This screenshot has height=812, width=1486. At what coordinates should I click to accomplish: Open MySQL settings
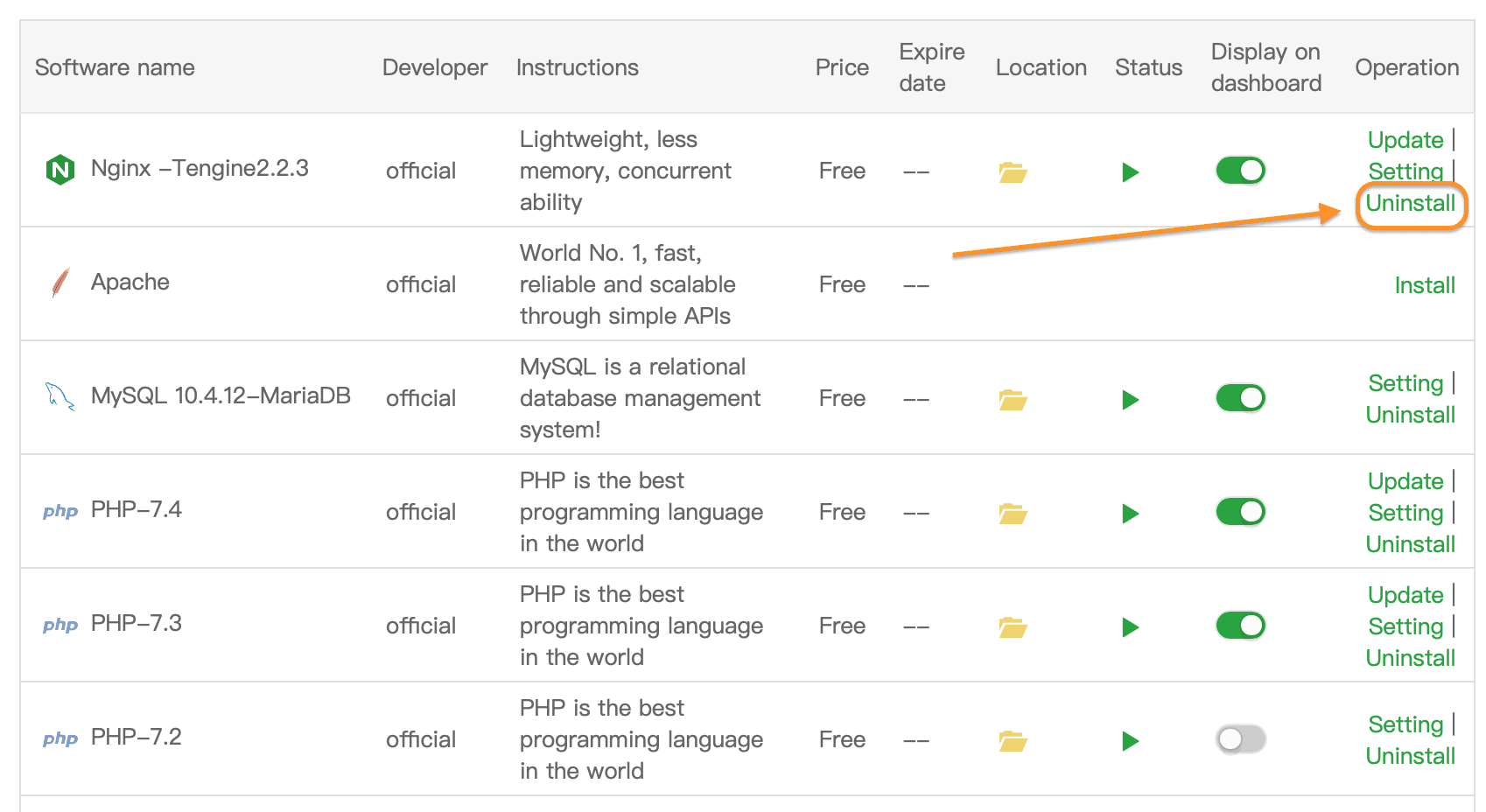point(1405,382)
